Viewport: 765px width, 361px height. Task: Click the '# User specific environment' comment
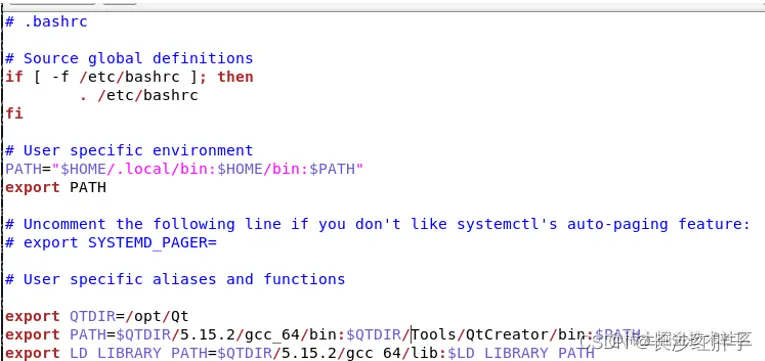click(129, 150)
